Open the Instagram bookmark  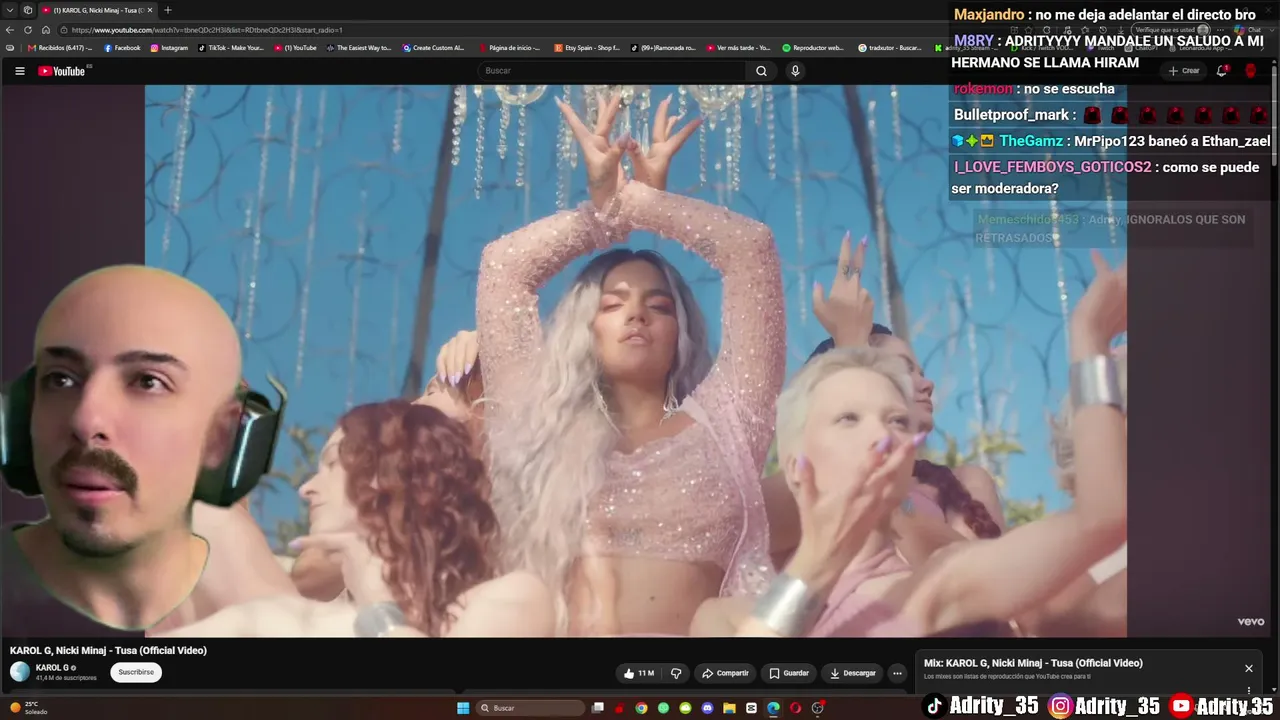[x=169, y=48]
